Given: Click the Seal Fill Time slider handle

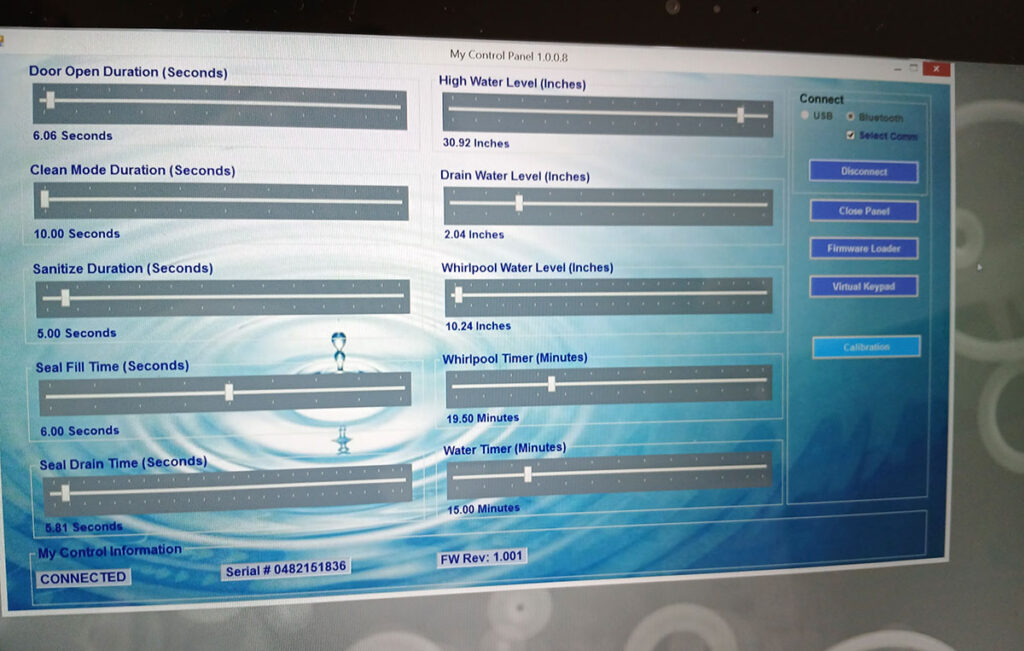Looking at the screenshot, I should coord(229,392).
